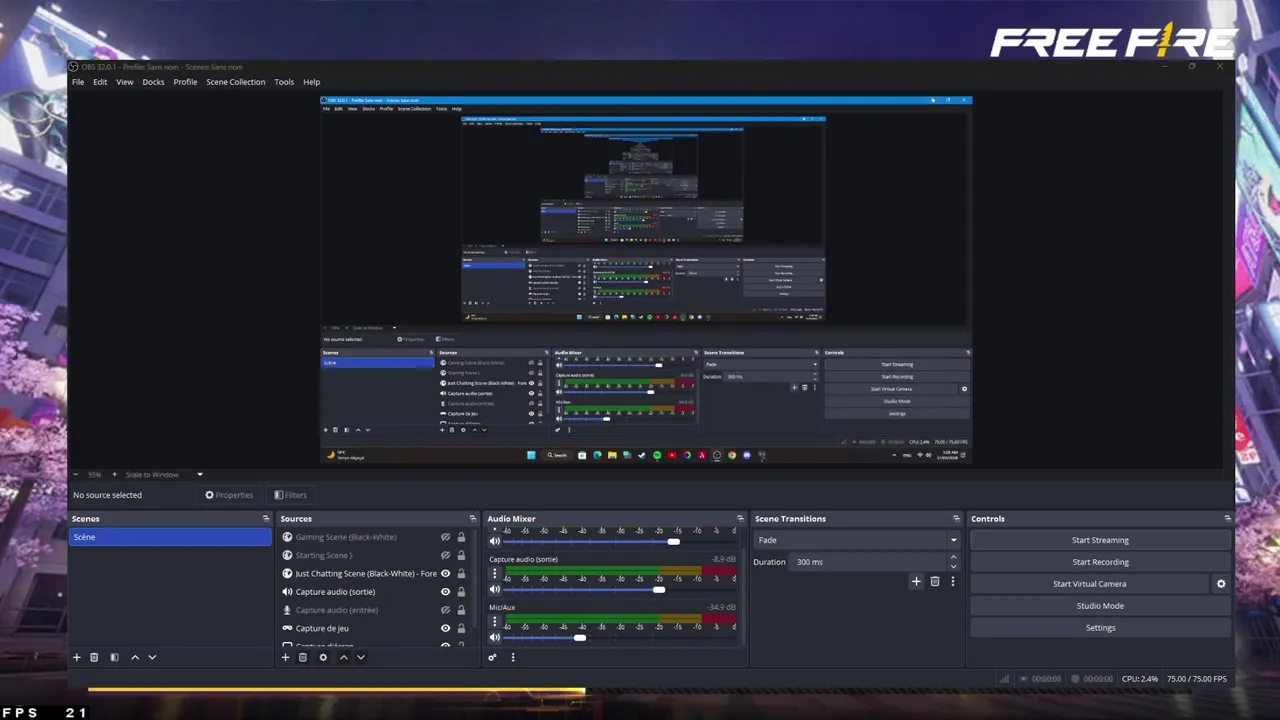
Task: Open source properties gear in Sources dock
Action: click(x=323, y=657)
